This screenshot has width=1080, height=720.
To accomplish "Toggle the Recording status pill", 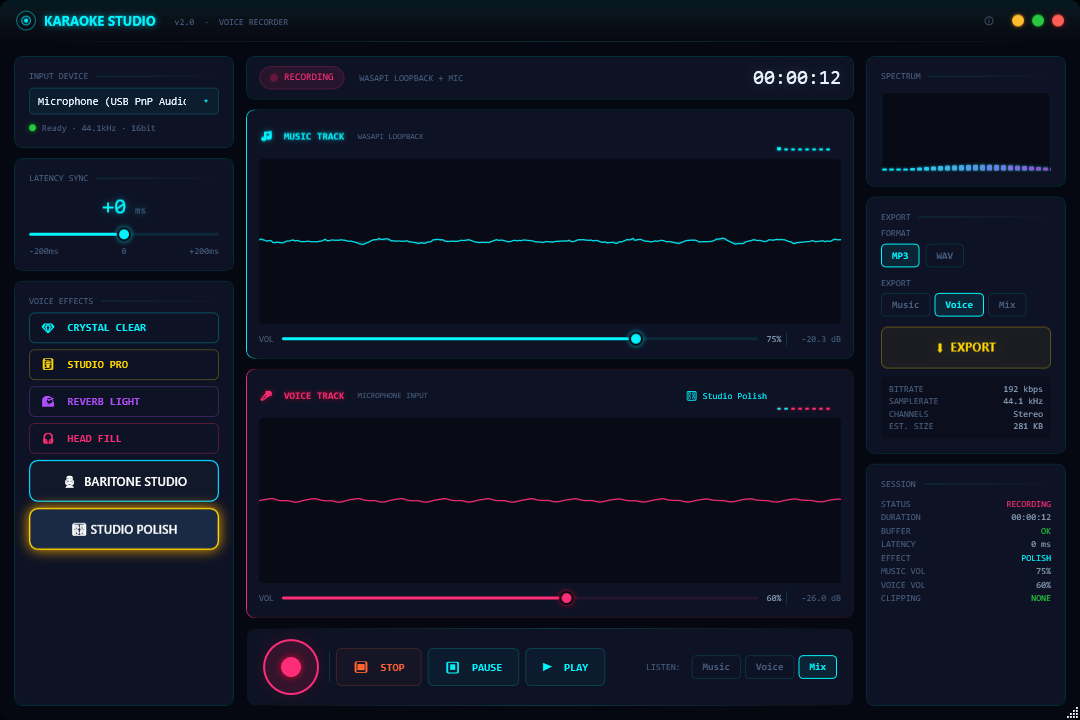I will [302, 77].
